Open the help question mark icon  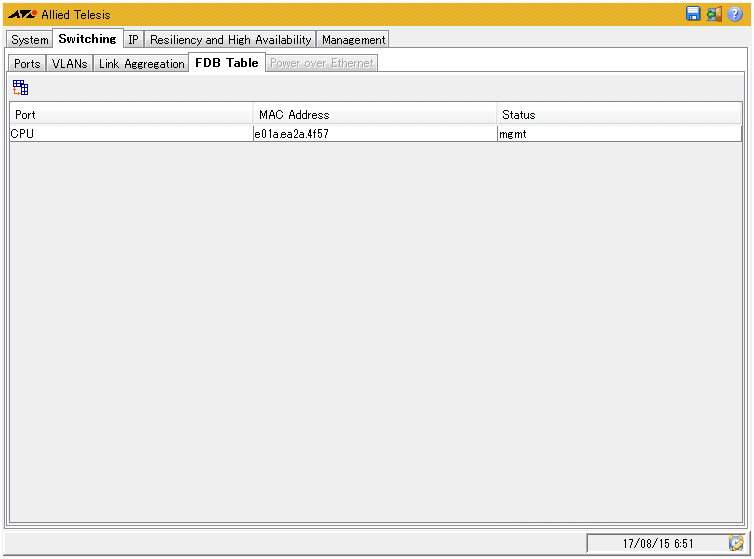pos(735,14)
